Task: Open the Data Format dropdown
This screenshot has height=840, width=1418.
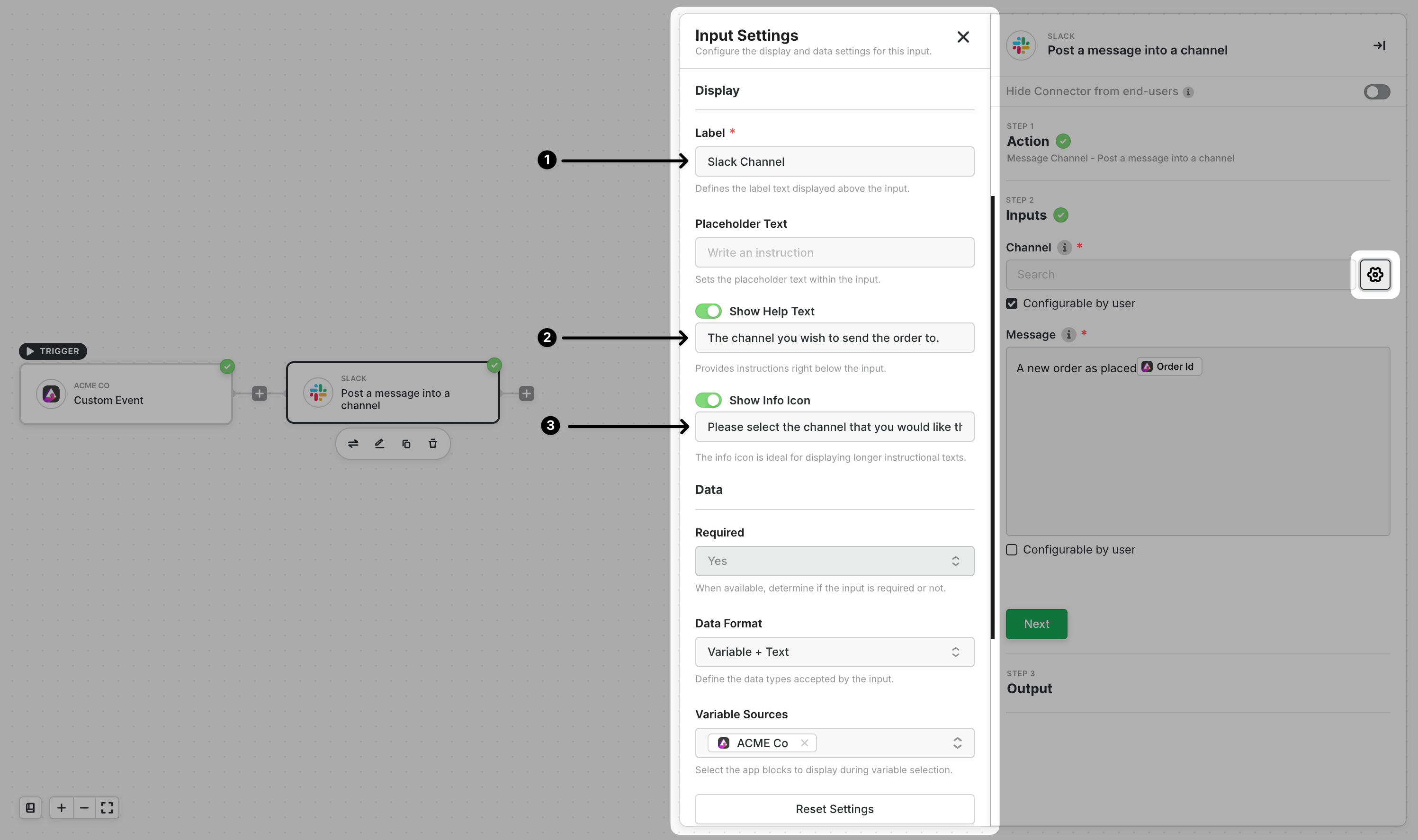Action: click(835, 652)
